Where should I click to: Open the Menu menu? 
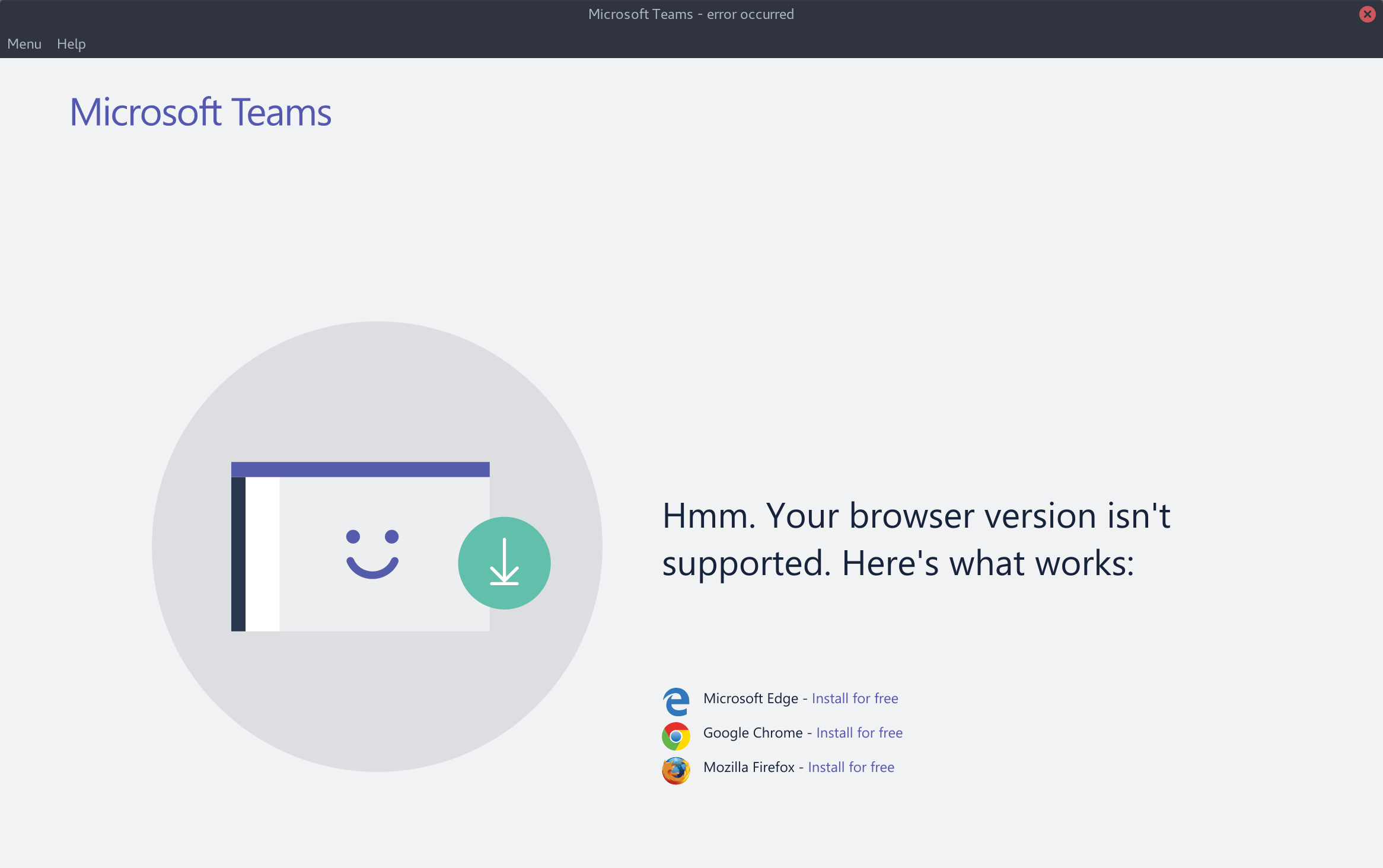click(x=24, y=44)
